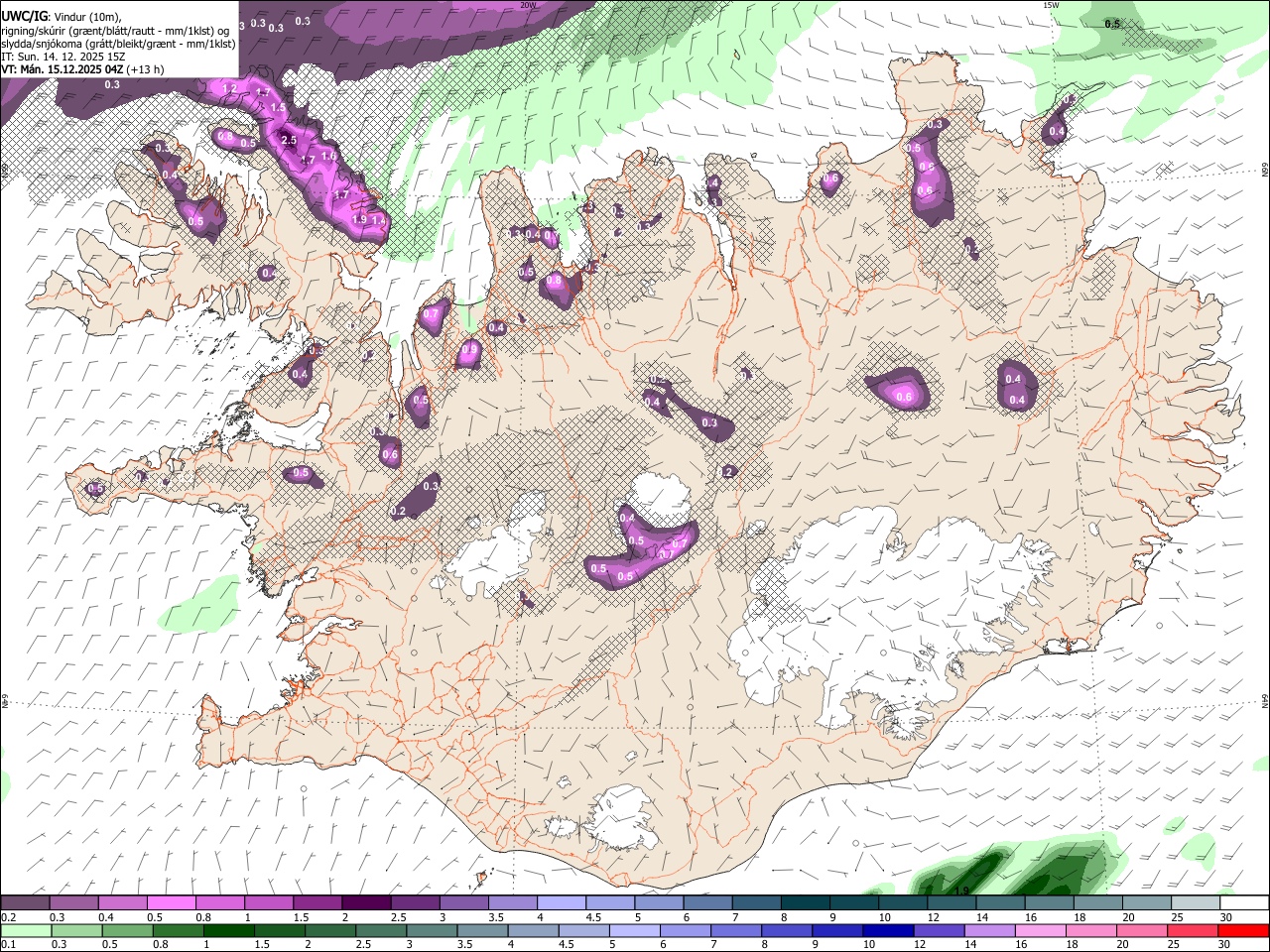Click the 'Vindur (10m)' title text

point(87,16)
